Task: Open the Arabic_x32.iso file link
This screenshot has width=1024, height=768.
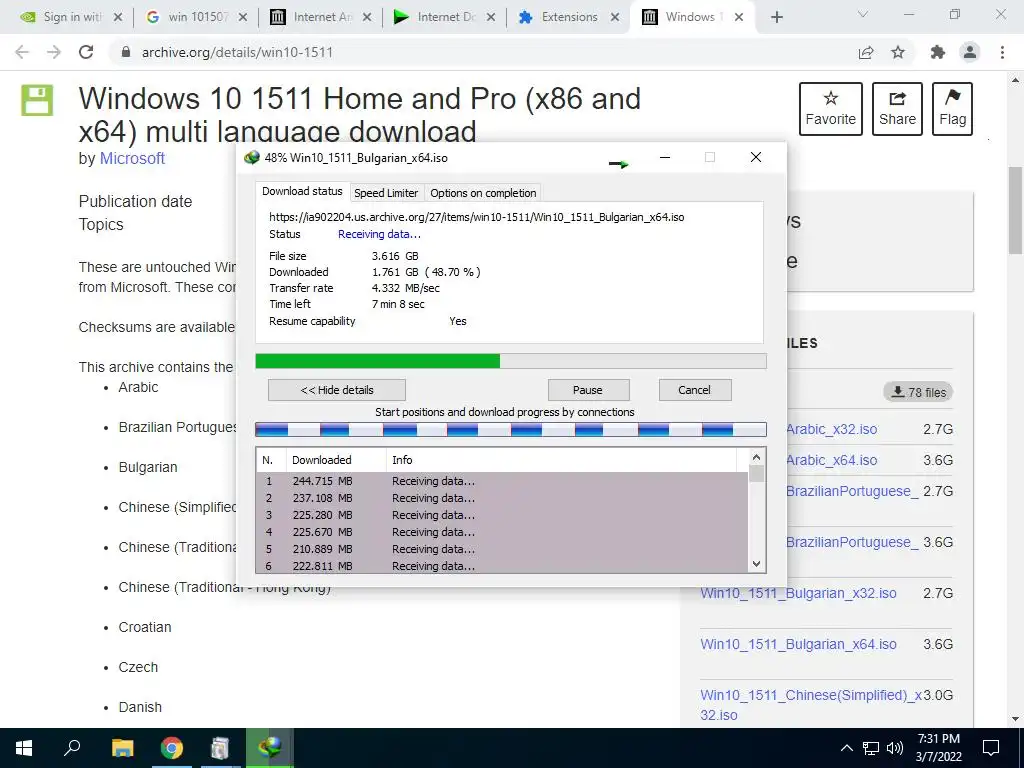Action: 832,429
